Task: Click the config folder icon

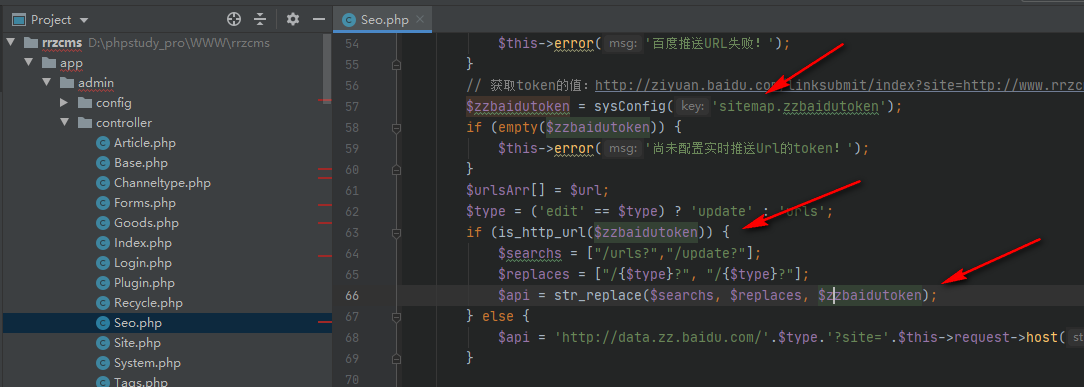Action: [x=85, y=103]
